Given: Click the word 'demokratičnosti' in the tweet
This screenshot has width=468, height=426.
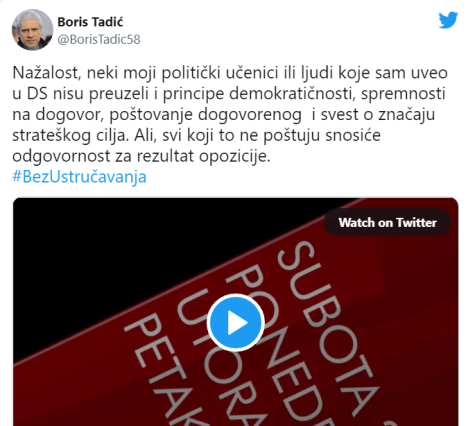Looking at the screenshot, I should click(293, 94).
